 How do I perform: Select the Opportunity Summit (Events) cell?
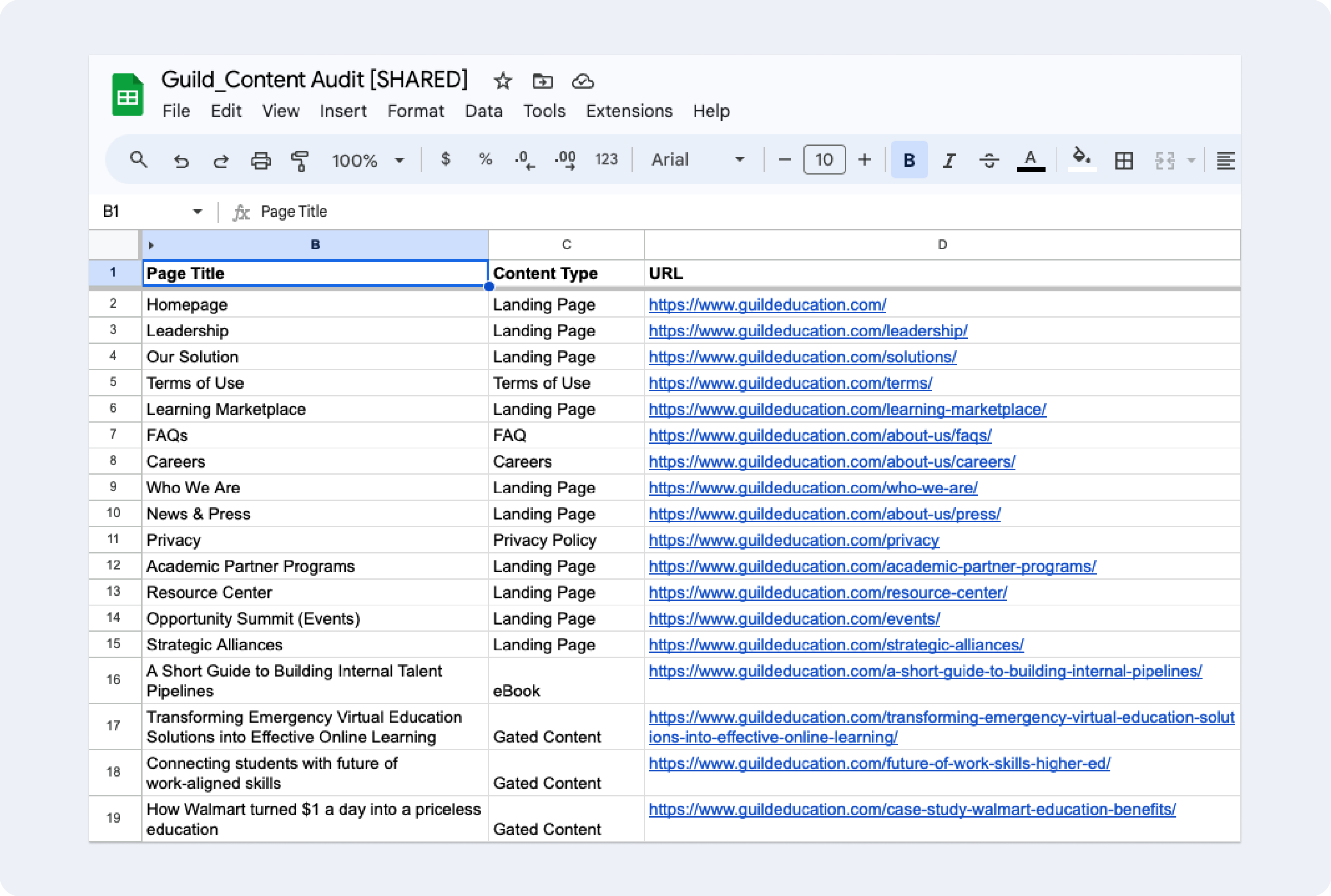click(x=315, y=619)
